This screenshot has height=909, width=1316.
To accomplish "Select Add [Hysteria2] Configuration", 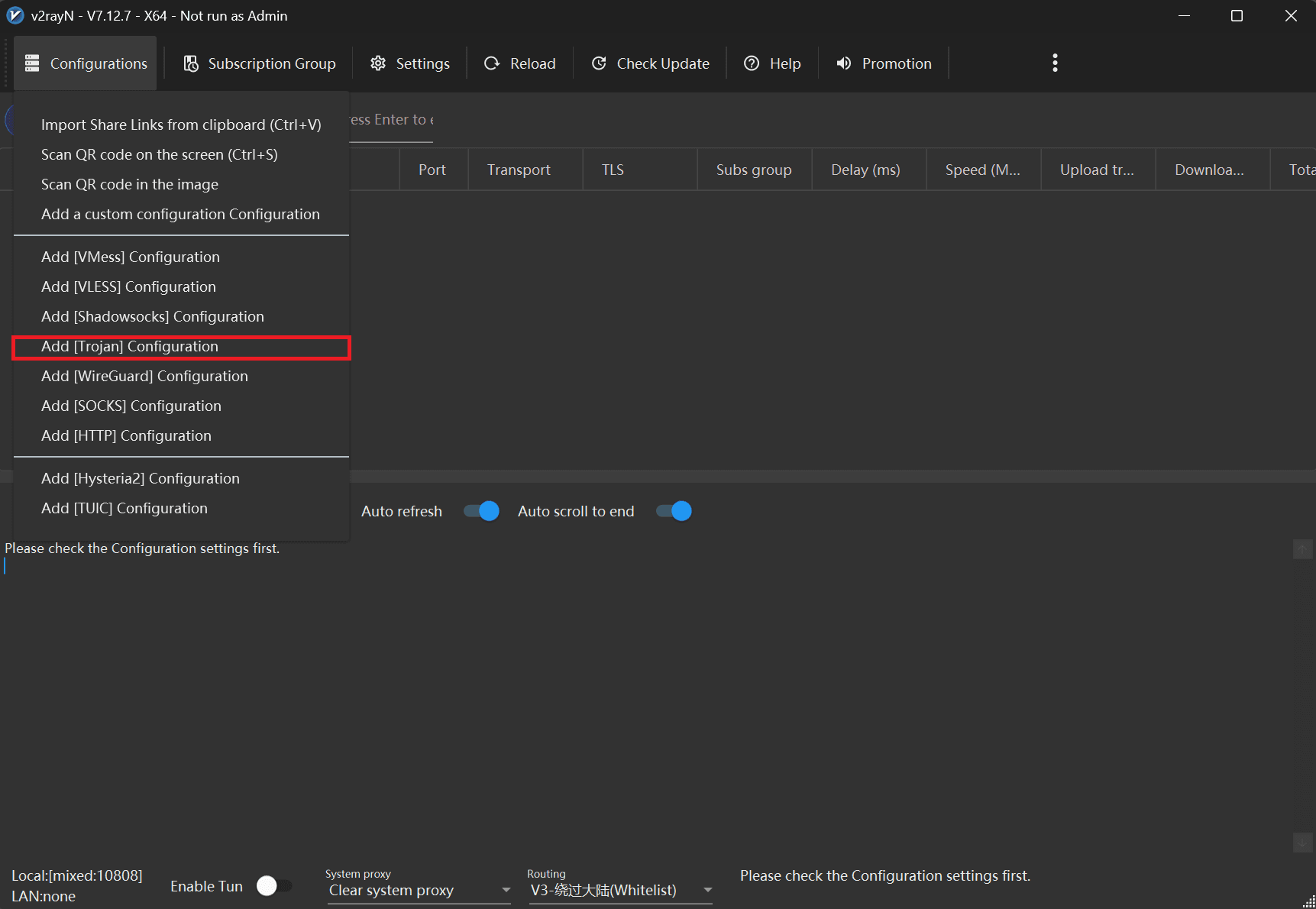I will click(x=140, y=478).
